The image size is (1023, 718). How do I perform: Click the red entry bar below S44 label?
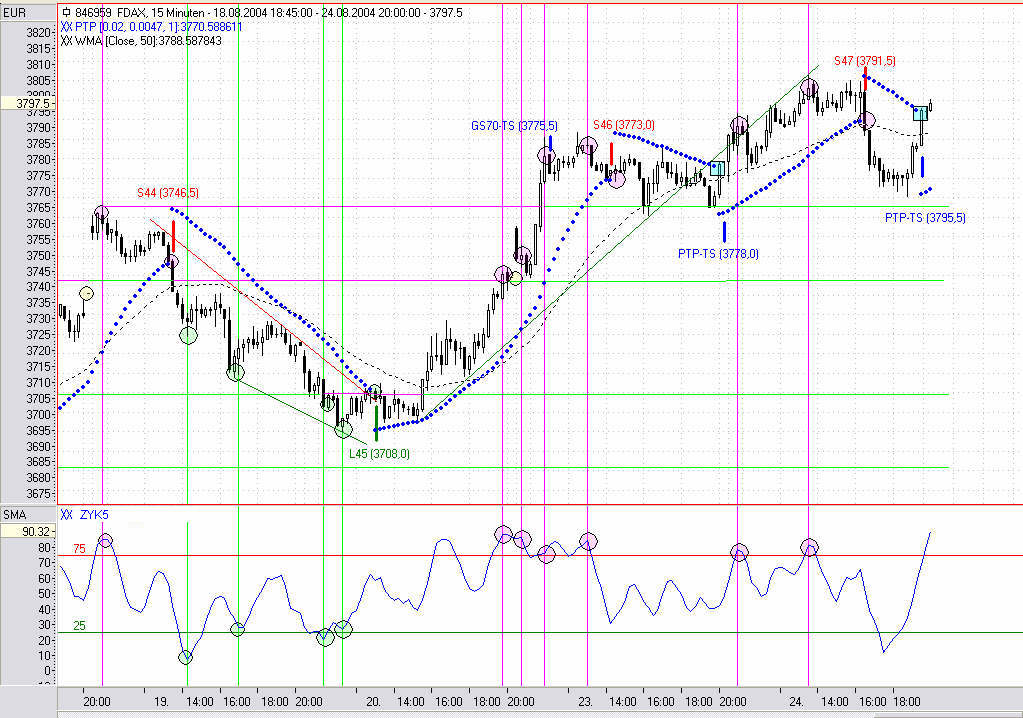(174, 236)
